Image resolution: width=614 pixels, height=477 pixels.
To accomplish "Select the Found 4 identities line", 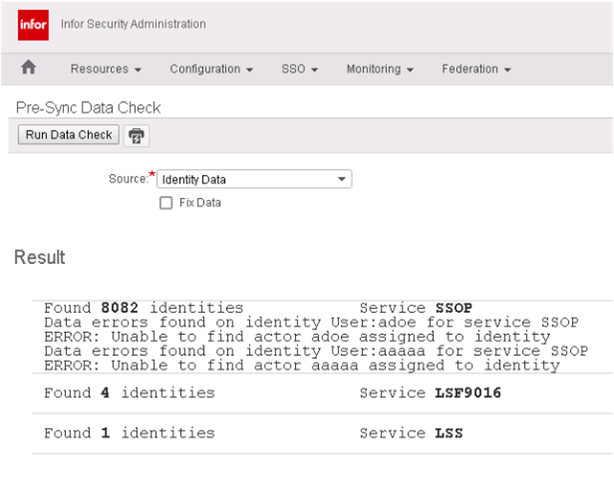I will click(129, 393).
